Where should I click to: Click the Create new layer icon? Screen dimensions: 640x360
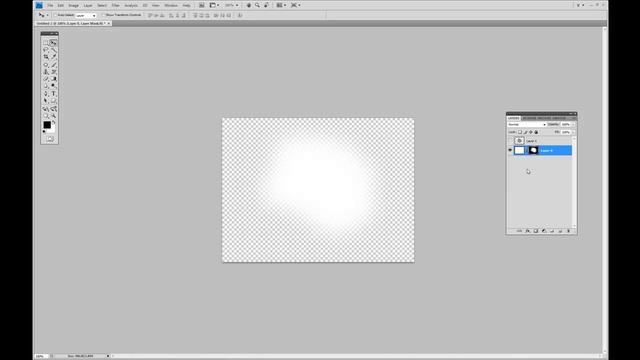pos(560,231)
